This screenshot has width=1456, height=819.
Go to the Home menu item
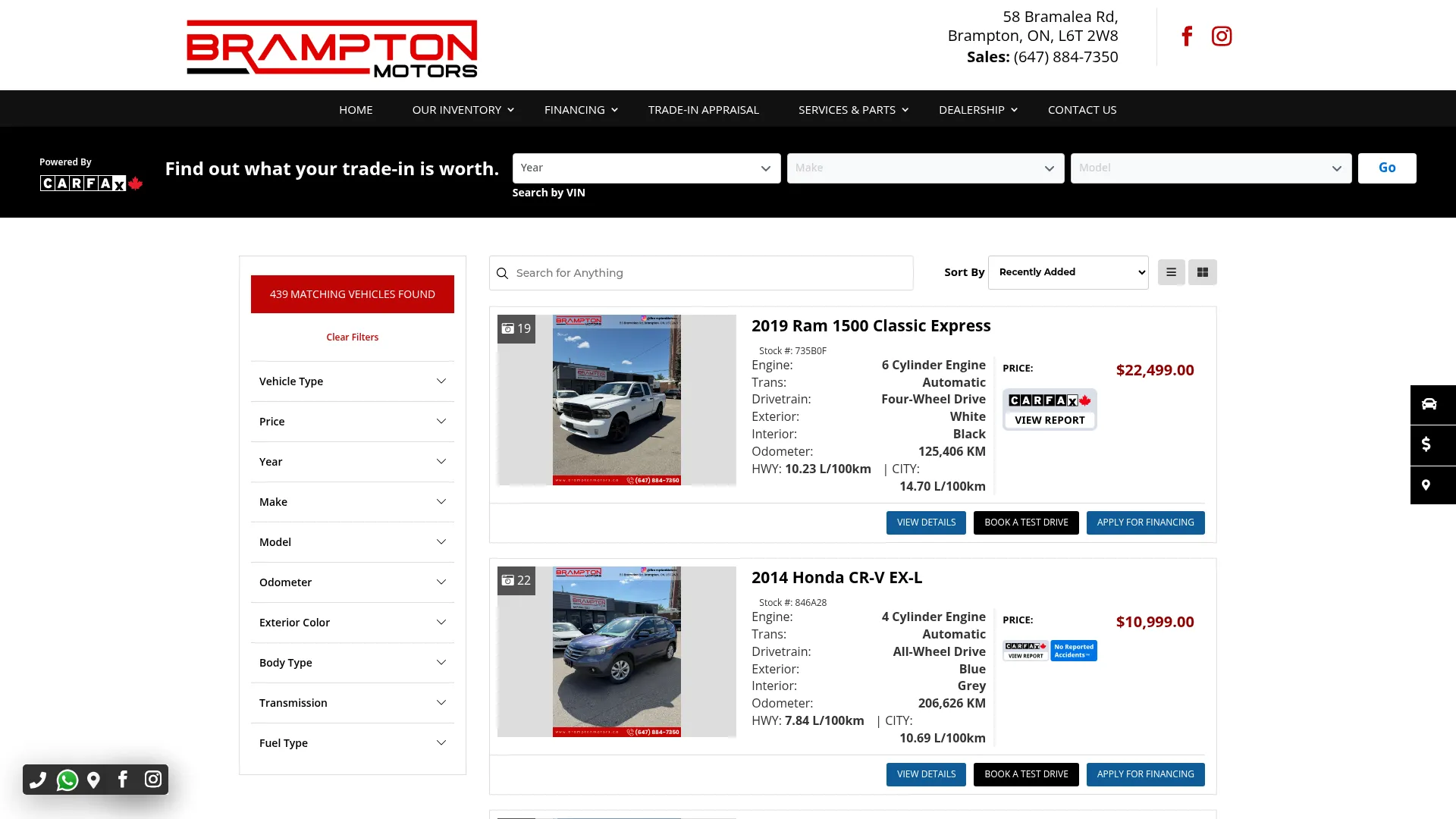pos(356,110)
